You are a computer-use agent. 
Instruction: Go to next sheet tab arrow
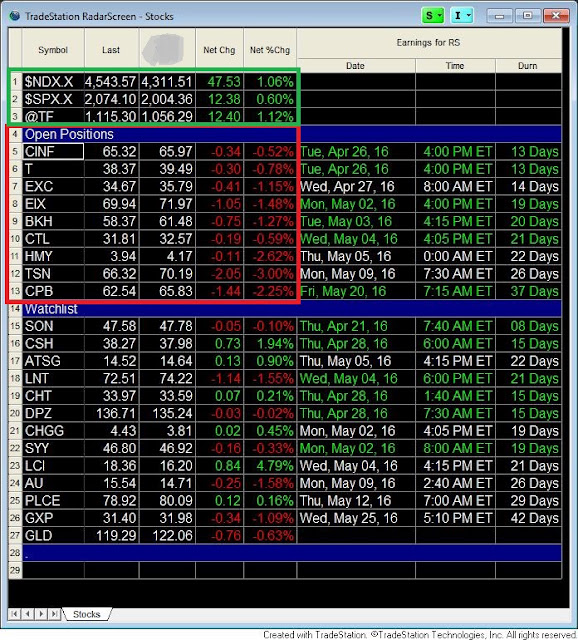[41, 614]
